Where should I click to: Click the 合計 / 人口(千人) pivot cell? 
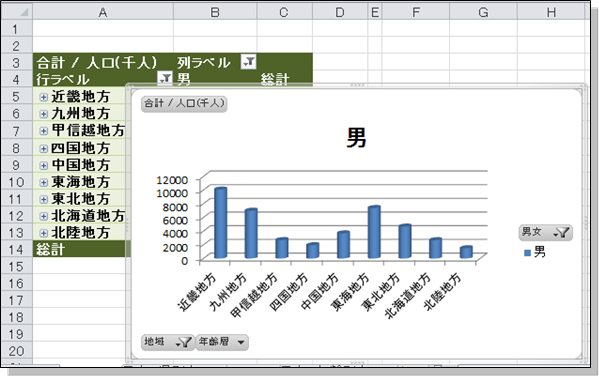pyautogui.click(x=103, y=62)
